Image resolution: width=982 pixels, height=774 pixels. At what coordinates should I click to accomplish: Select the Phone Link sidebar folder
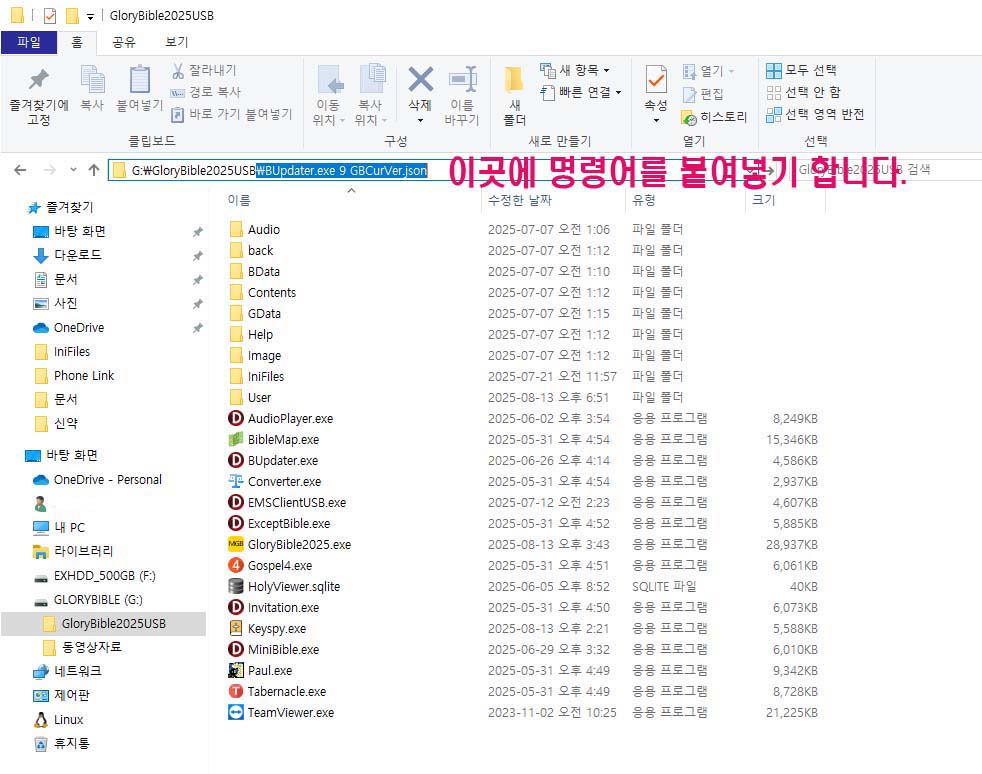[74, 376]
